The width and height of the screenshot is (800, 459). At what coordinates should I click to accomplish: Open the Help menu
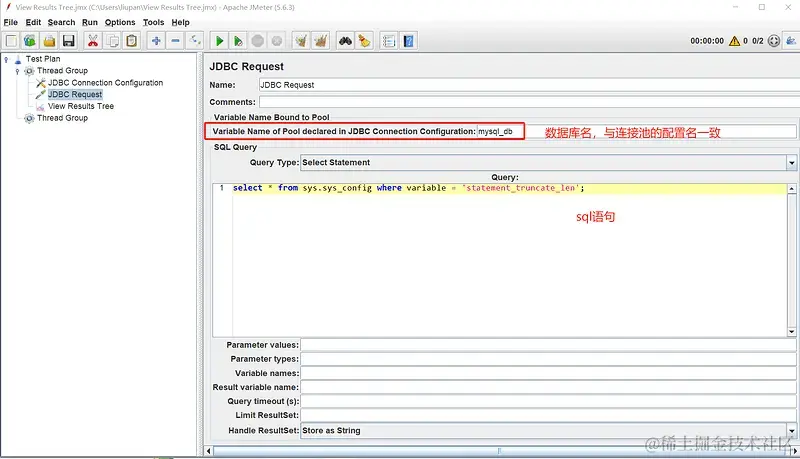point(180,22)
